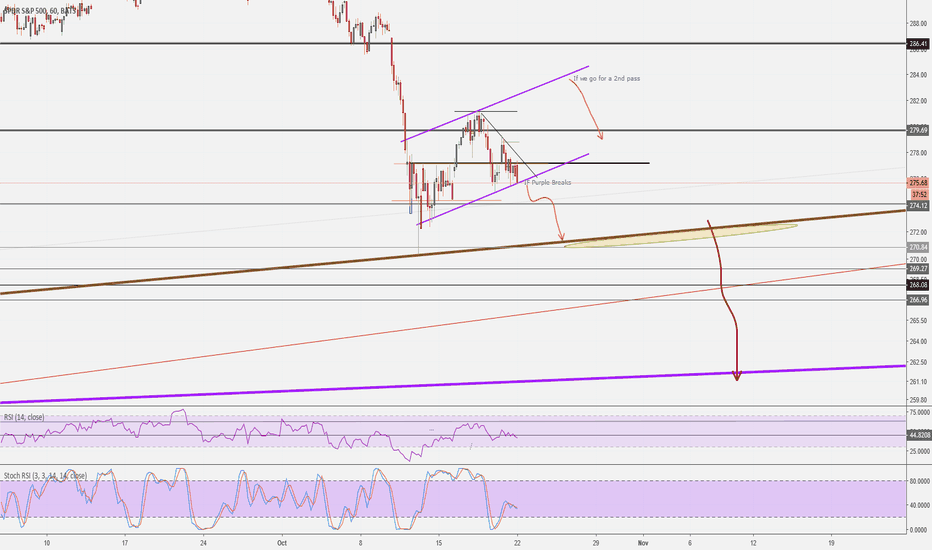Click the 264.00 price axis tick

(918, 341)
